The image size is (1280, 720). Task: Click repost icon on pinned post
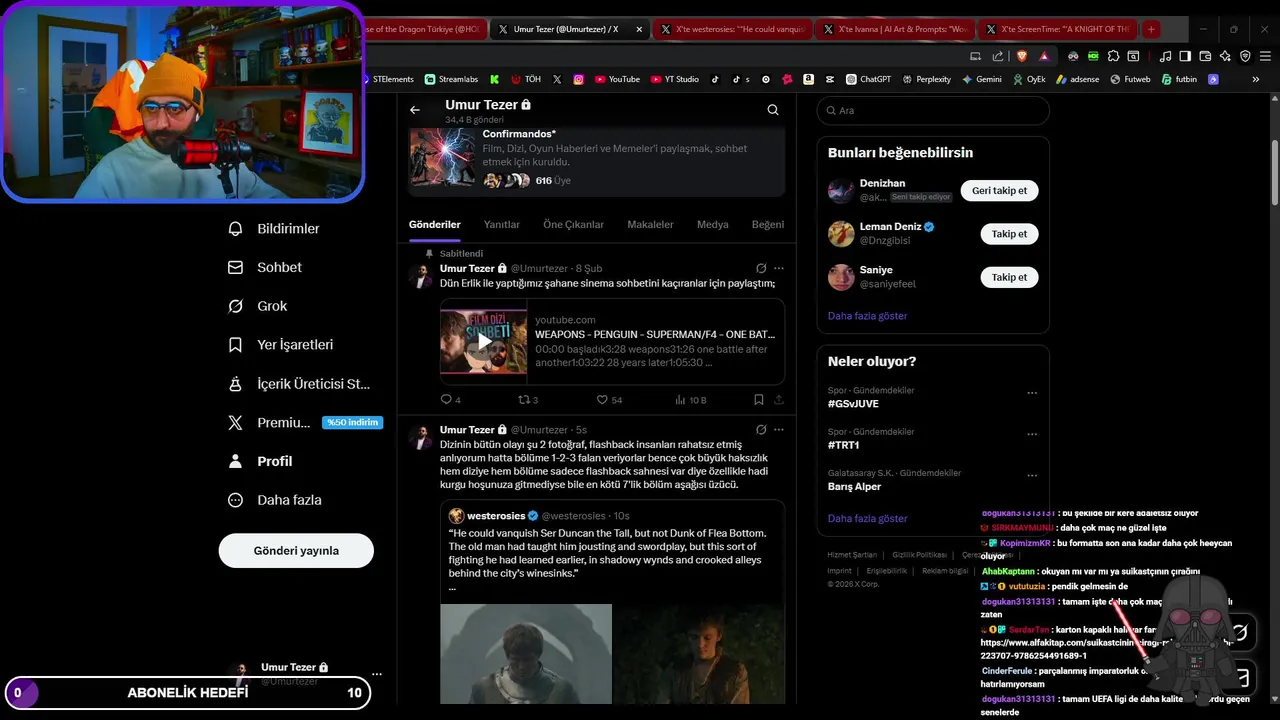523,400
